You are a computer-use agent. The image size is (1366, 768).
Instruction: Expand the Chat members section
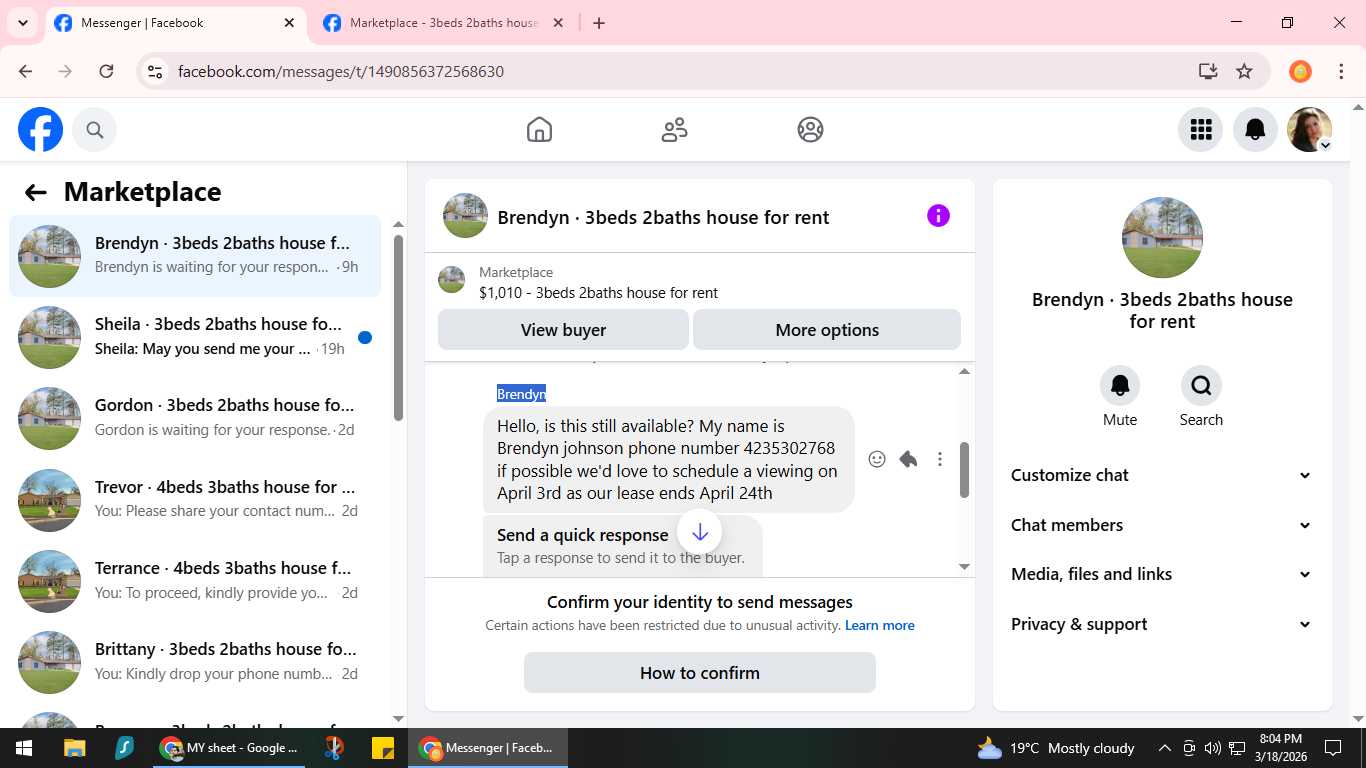(x=1161, y=525)
